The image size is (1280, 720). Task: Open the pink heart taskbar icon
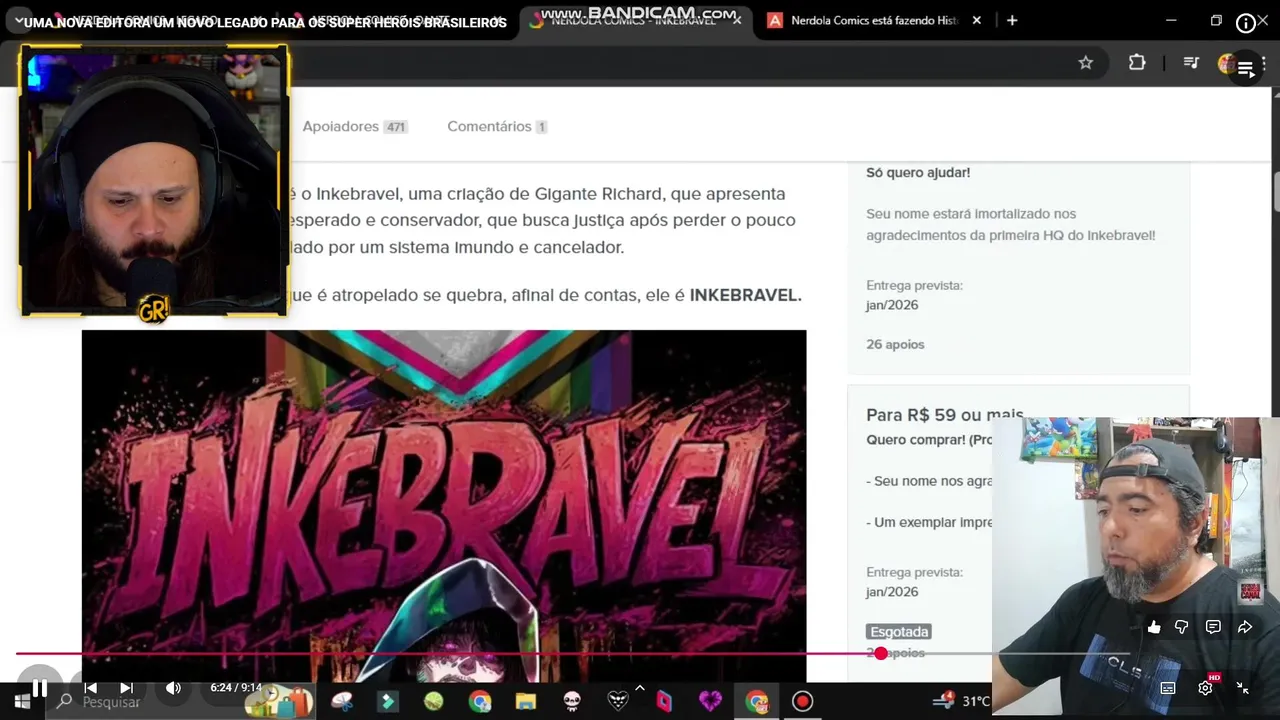tap(710, 701)
